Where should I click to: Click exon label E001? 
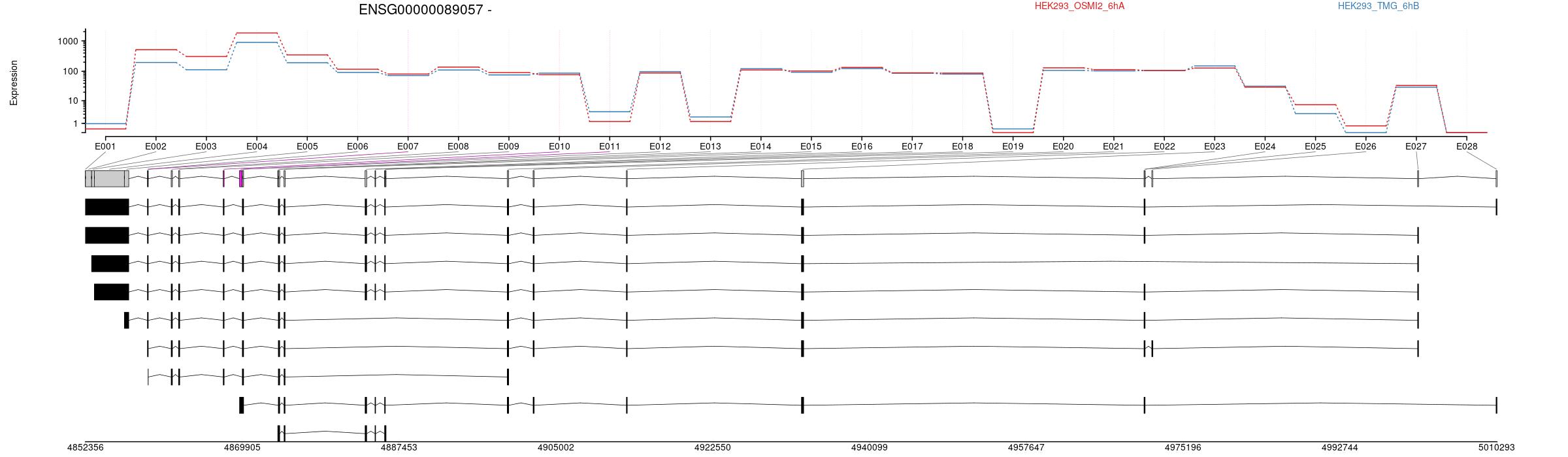[105, 147]
